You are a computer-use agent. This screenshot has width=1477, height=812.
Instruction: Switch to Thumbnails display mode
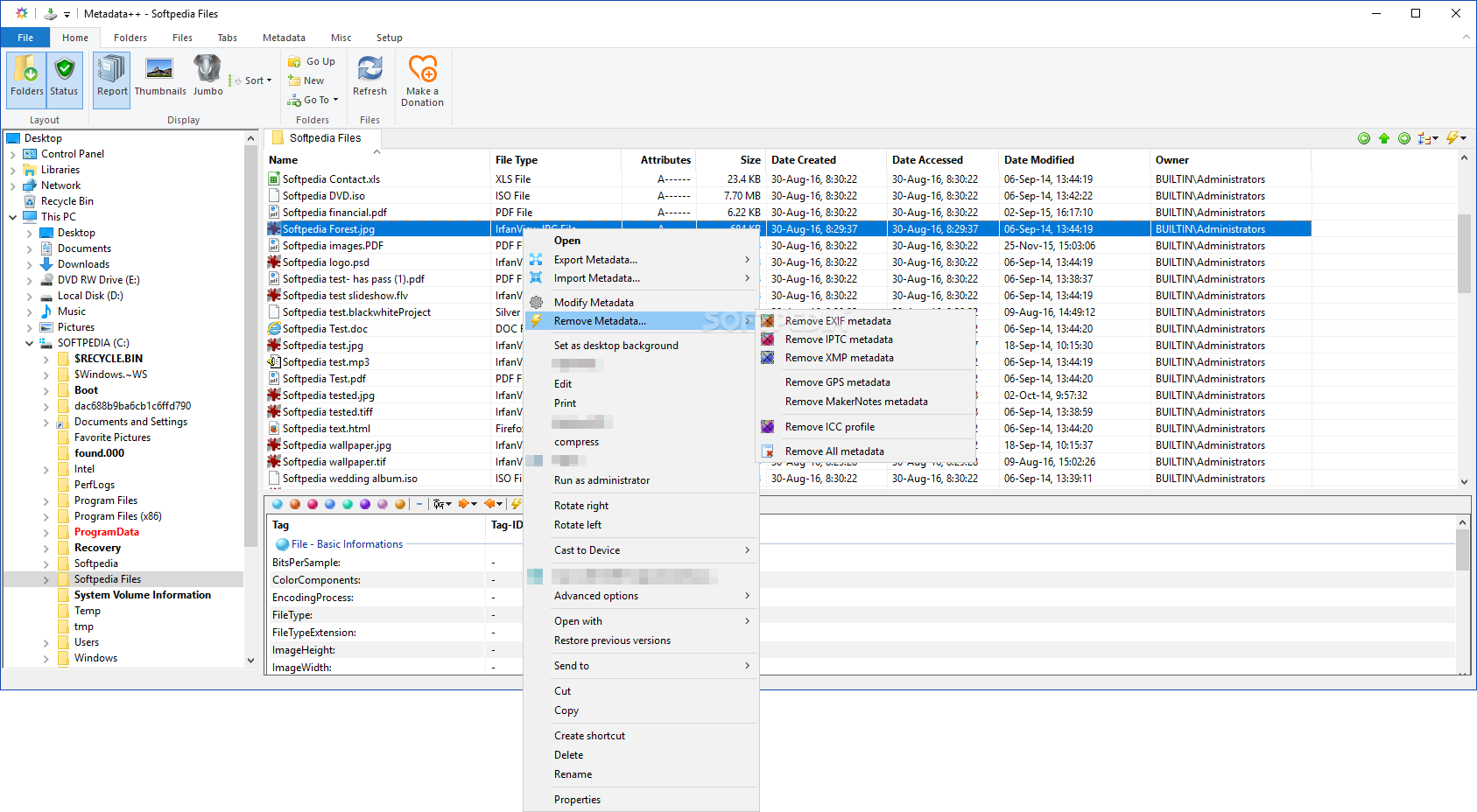pyautogui.click(x=160, y=79)
